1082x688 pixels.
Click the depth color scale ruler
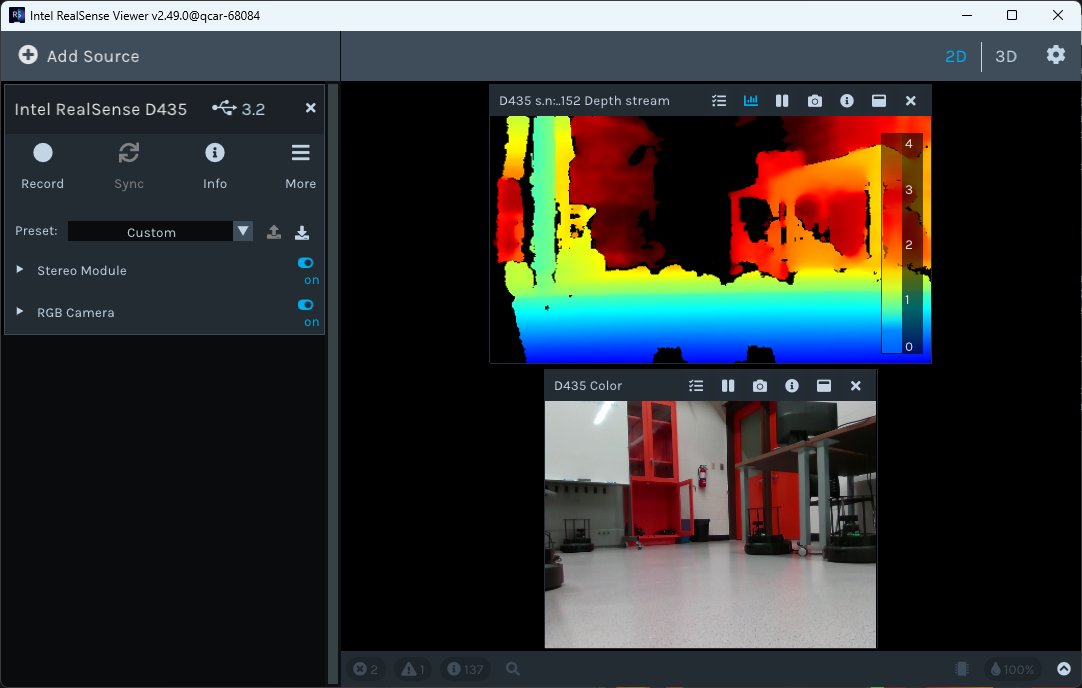[902, 244]
